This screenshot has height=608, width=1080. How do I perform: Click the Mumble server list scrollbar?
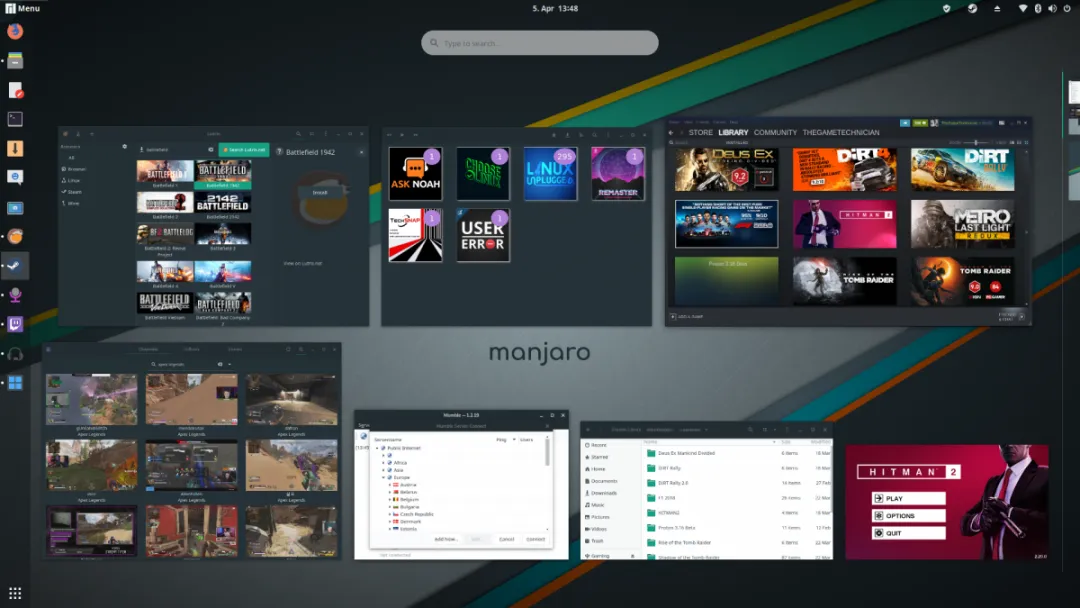[548, 452]
